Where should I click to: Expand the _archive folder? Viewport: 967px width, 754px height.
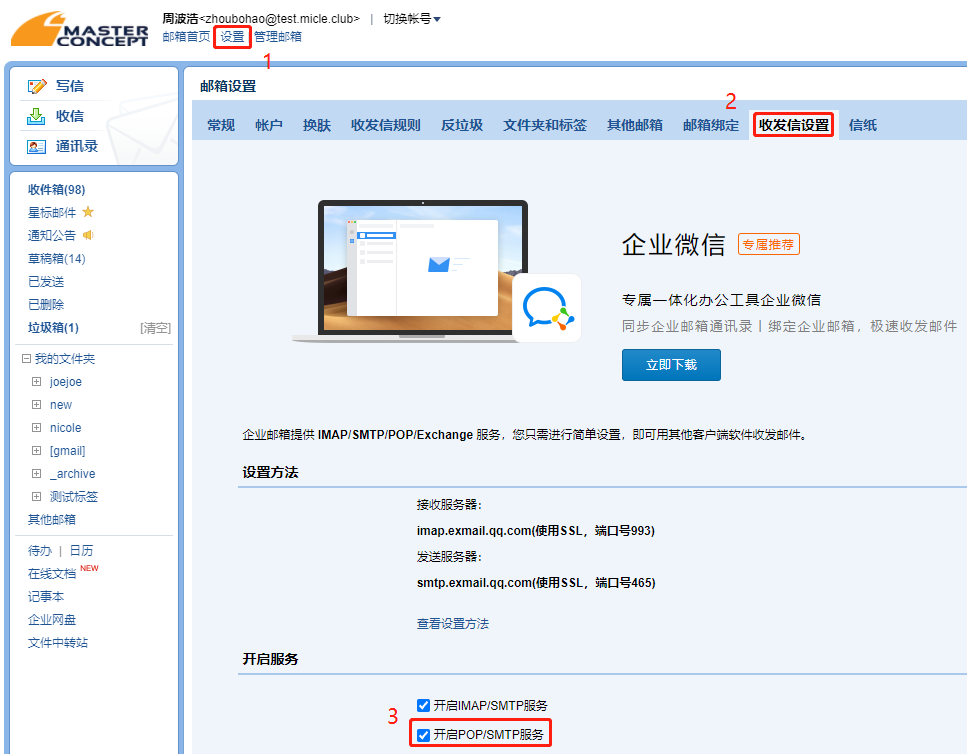[36, 473]
